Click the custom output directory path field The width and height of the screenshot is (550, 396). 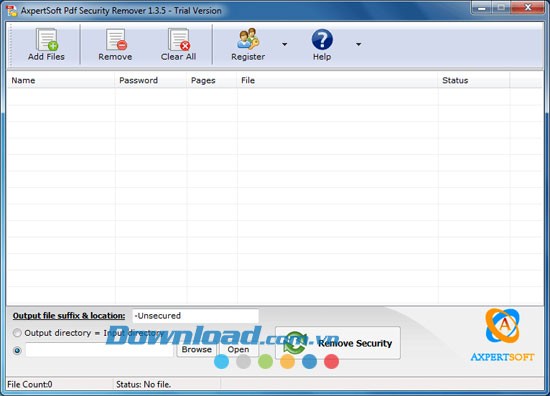pos(100,350)
